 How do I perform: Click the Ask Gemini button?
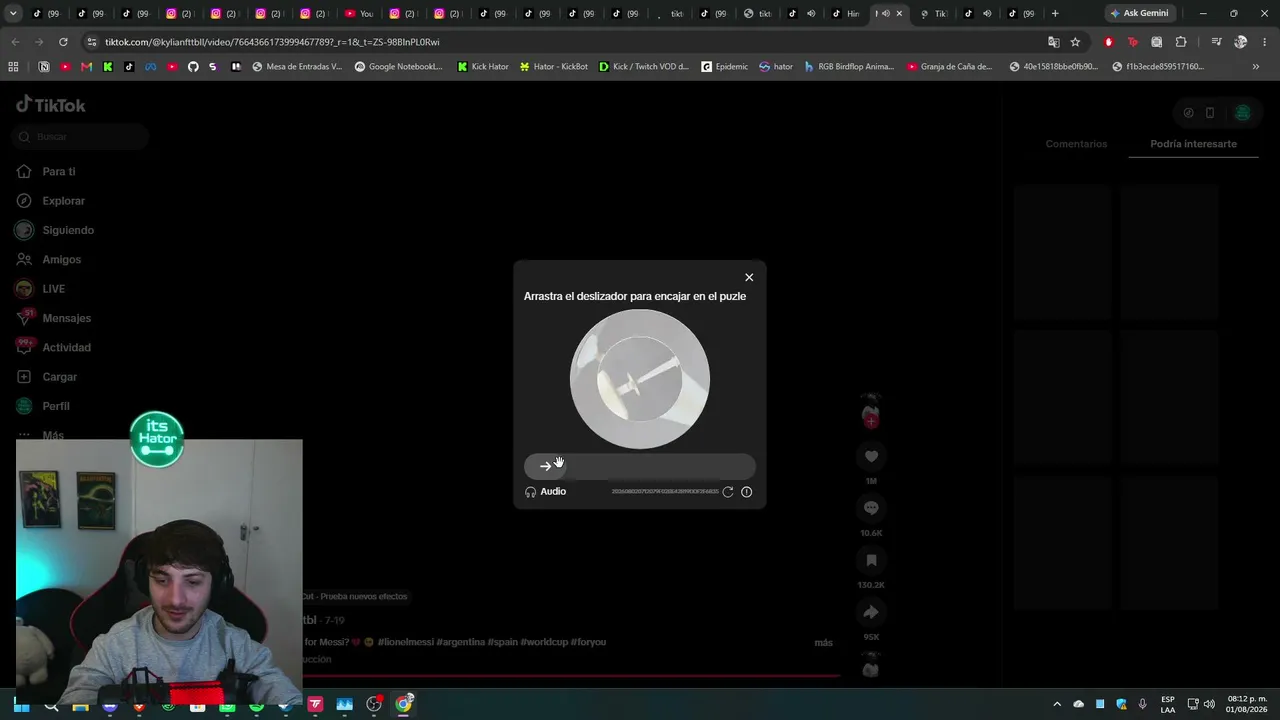click(1139, 13)
